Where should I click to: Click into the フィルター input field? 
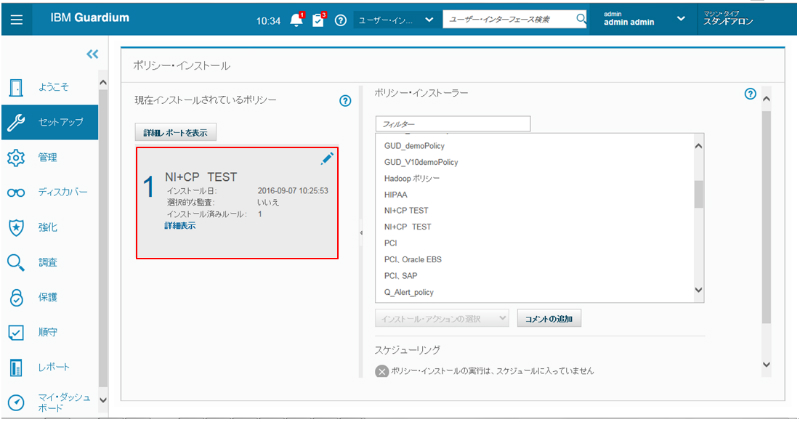click(453, 124)
